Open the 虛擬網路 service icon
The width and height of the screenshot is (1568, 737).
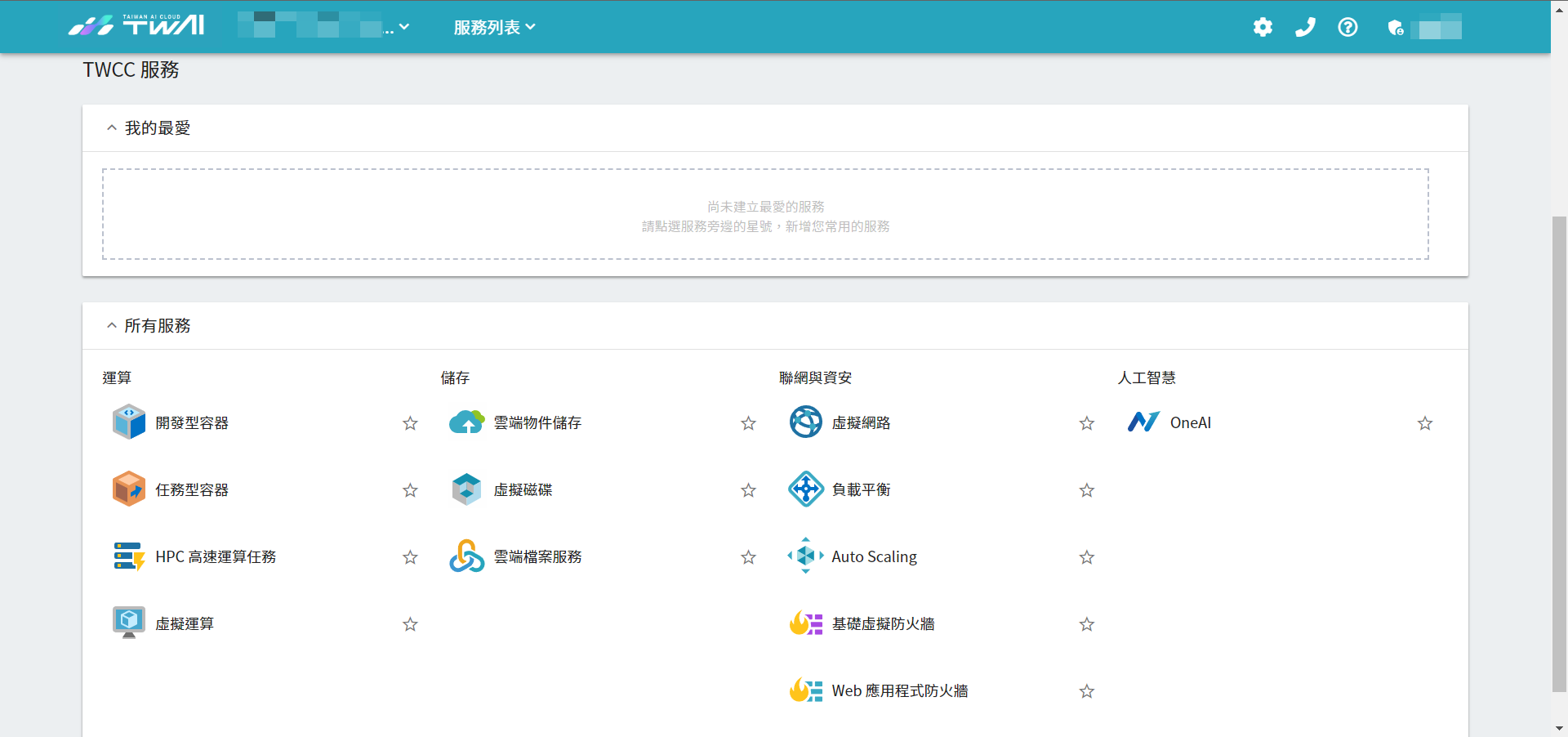pyautogui.click(x=805, y=422)
